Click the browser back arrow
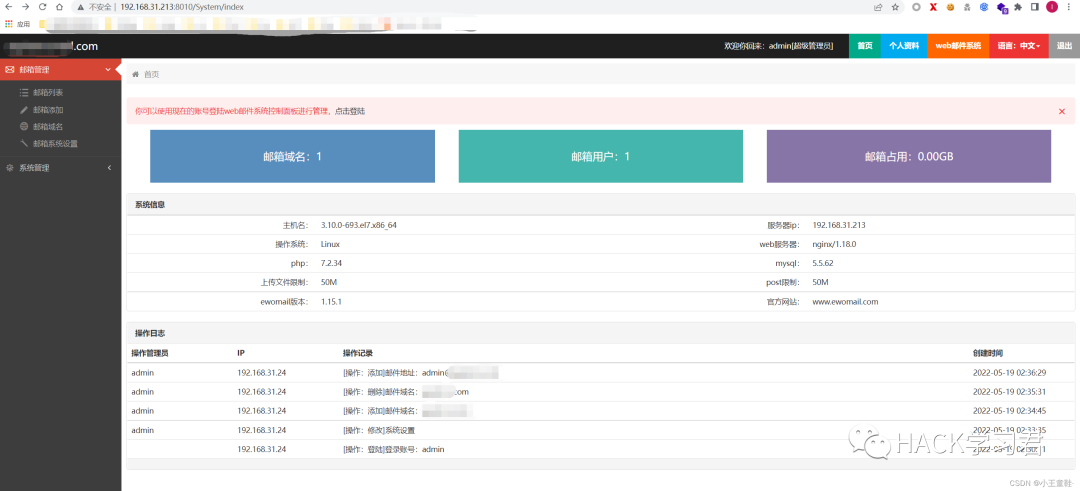This screenshot has height=491, width=1080. point(8,7)
